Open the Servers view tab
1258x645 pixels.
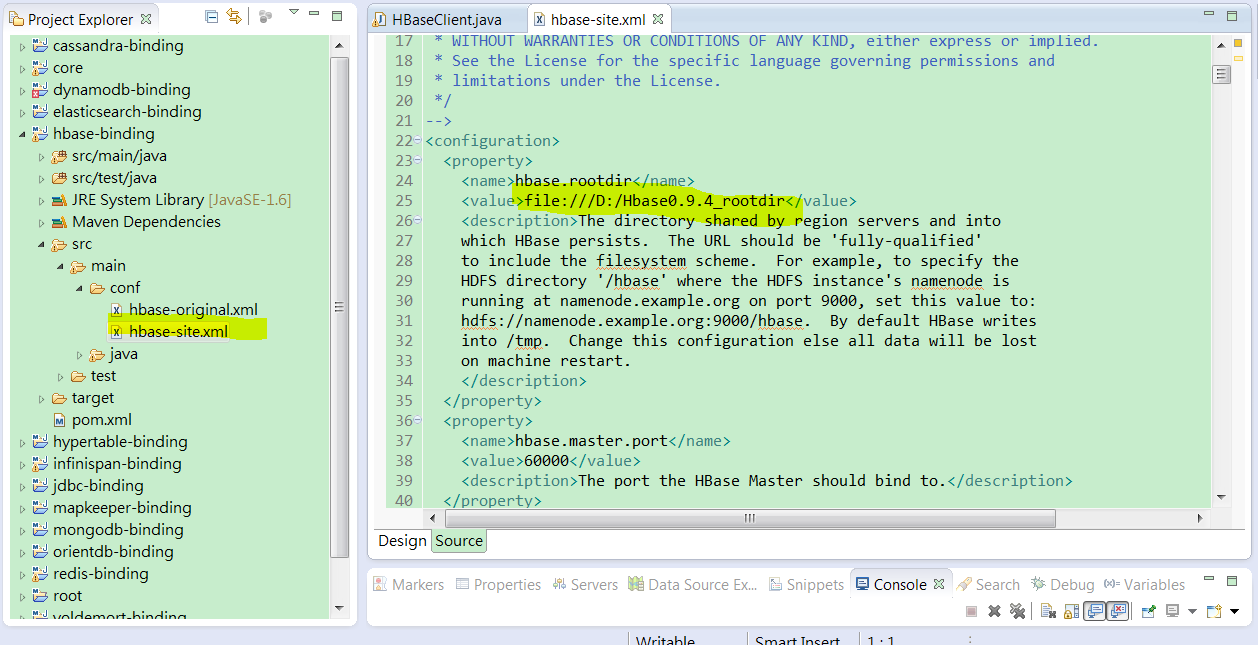(584, 585)
